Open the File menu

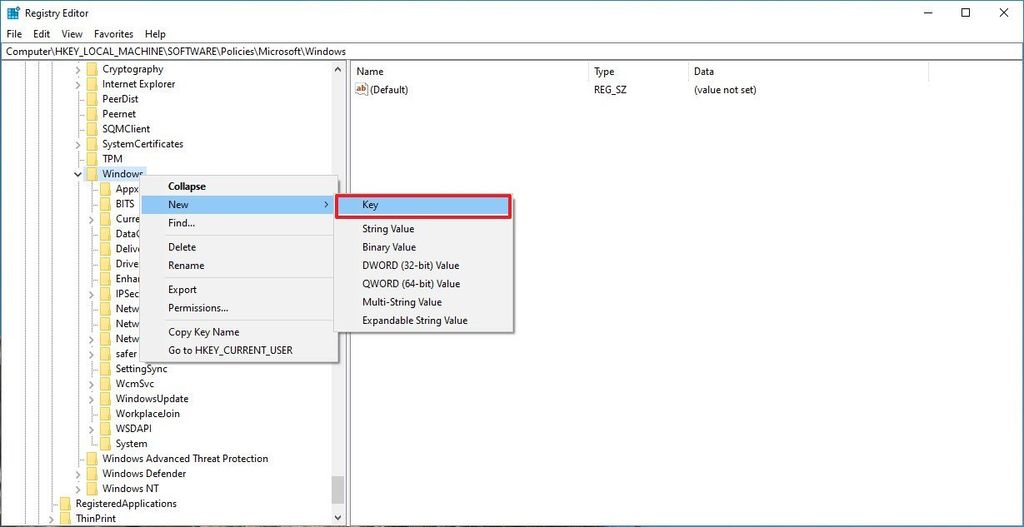pos(14,34)
